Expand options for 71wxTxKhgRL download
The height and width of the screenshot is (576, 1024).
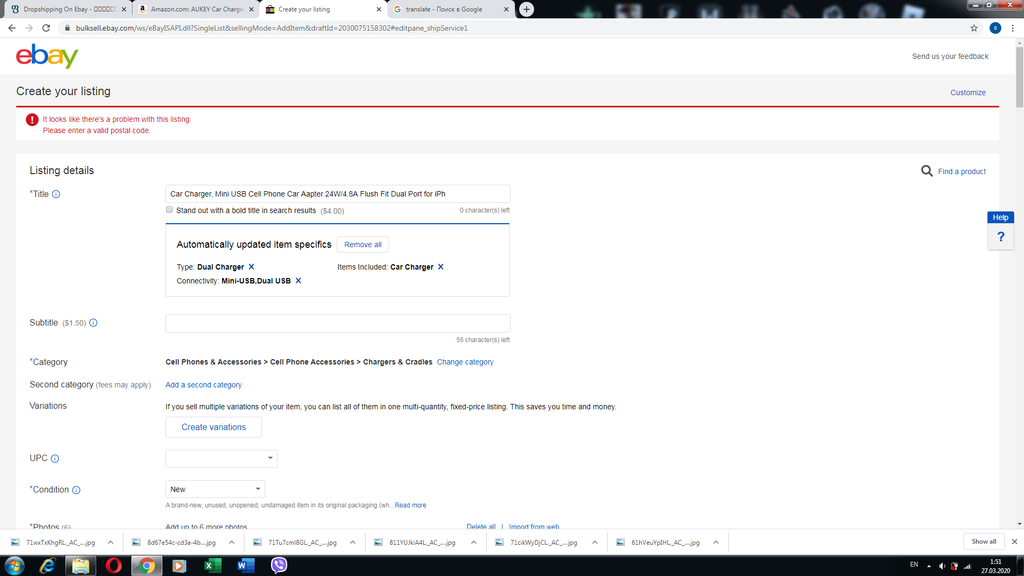click(110, 542)
